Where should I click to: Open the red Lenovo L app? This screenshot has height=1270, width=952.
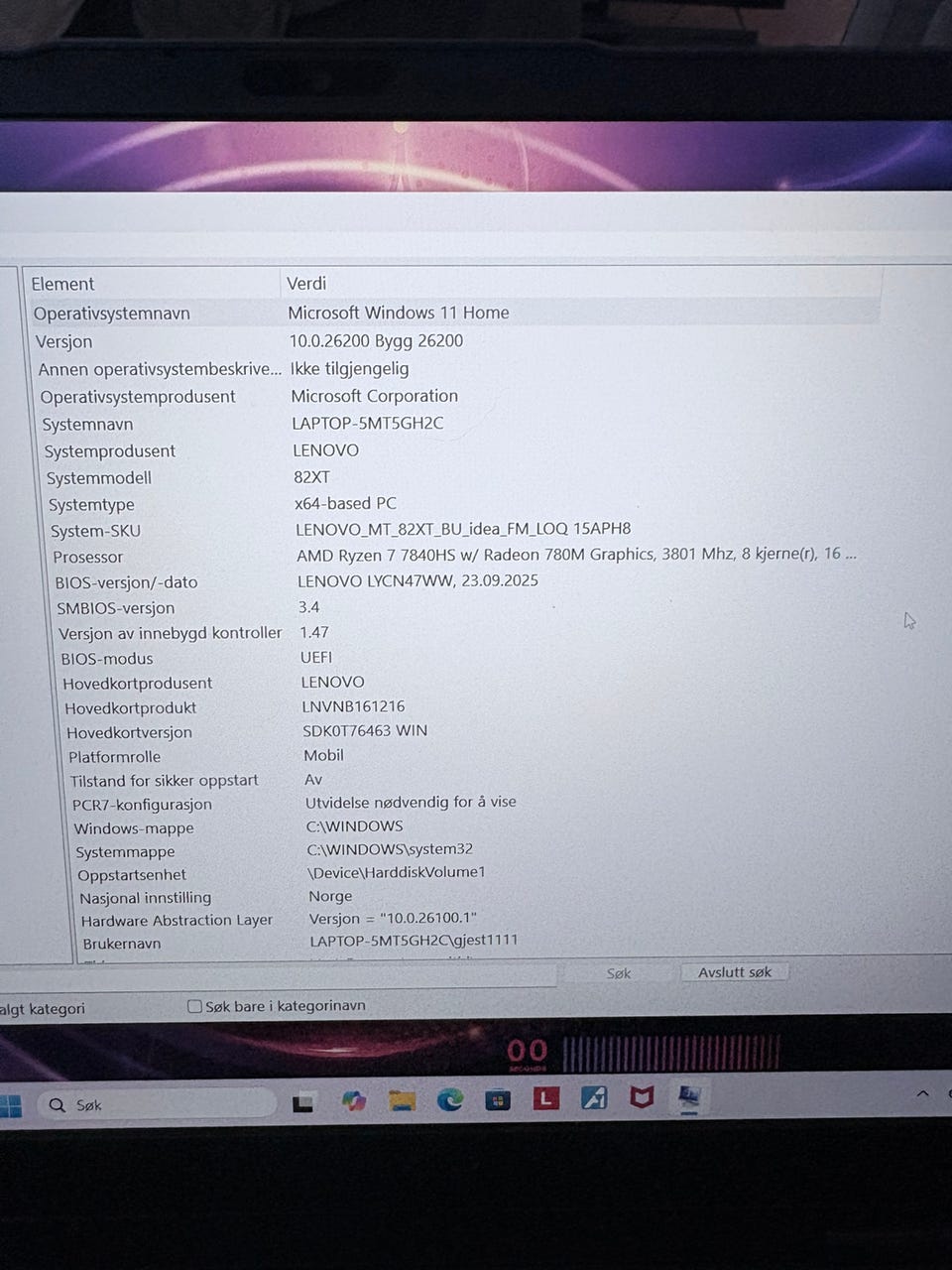(545, 1098)
